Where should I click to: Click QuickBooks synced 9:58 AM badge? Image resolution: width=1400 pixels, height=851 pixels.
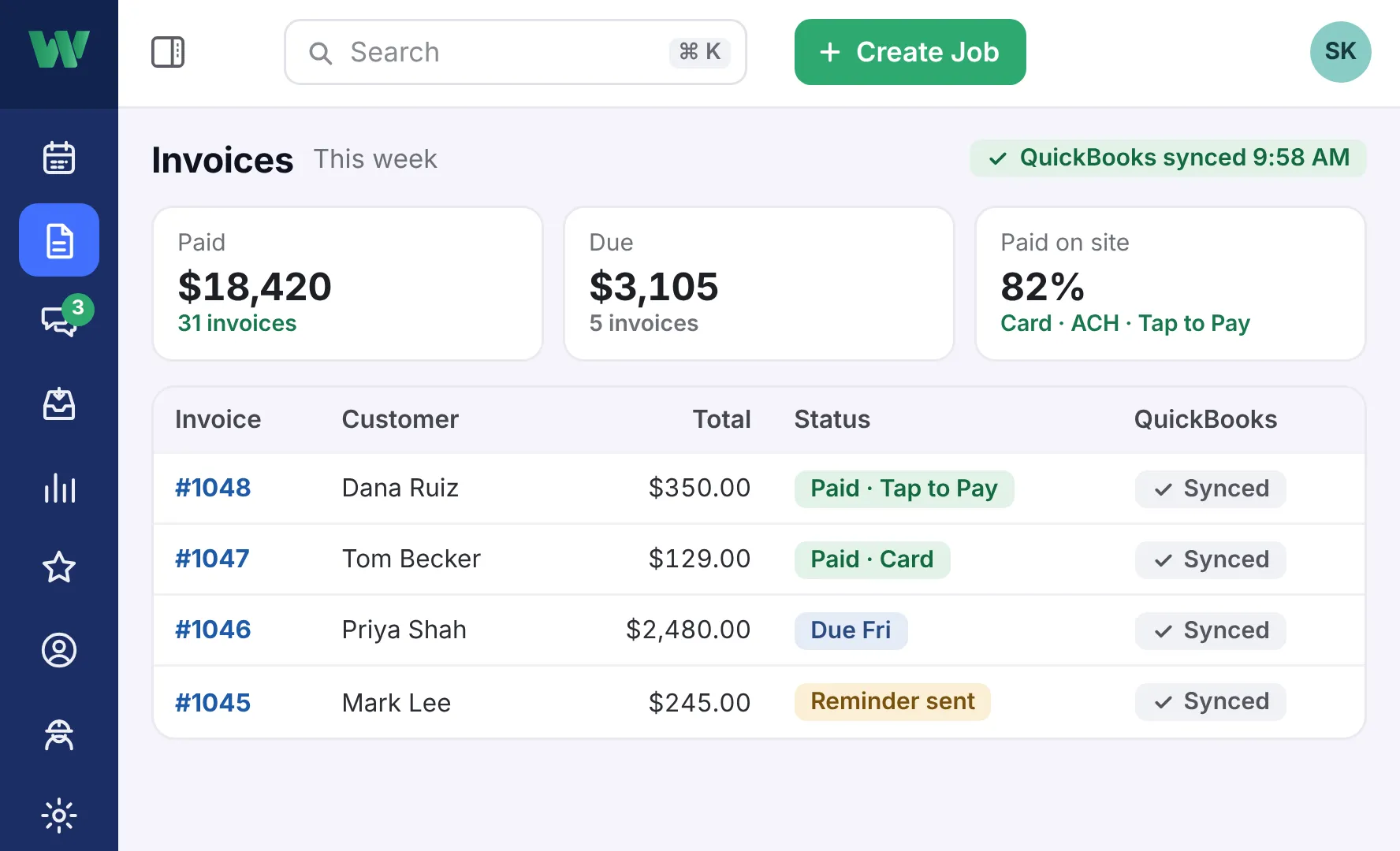[1168, 158]
